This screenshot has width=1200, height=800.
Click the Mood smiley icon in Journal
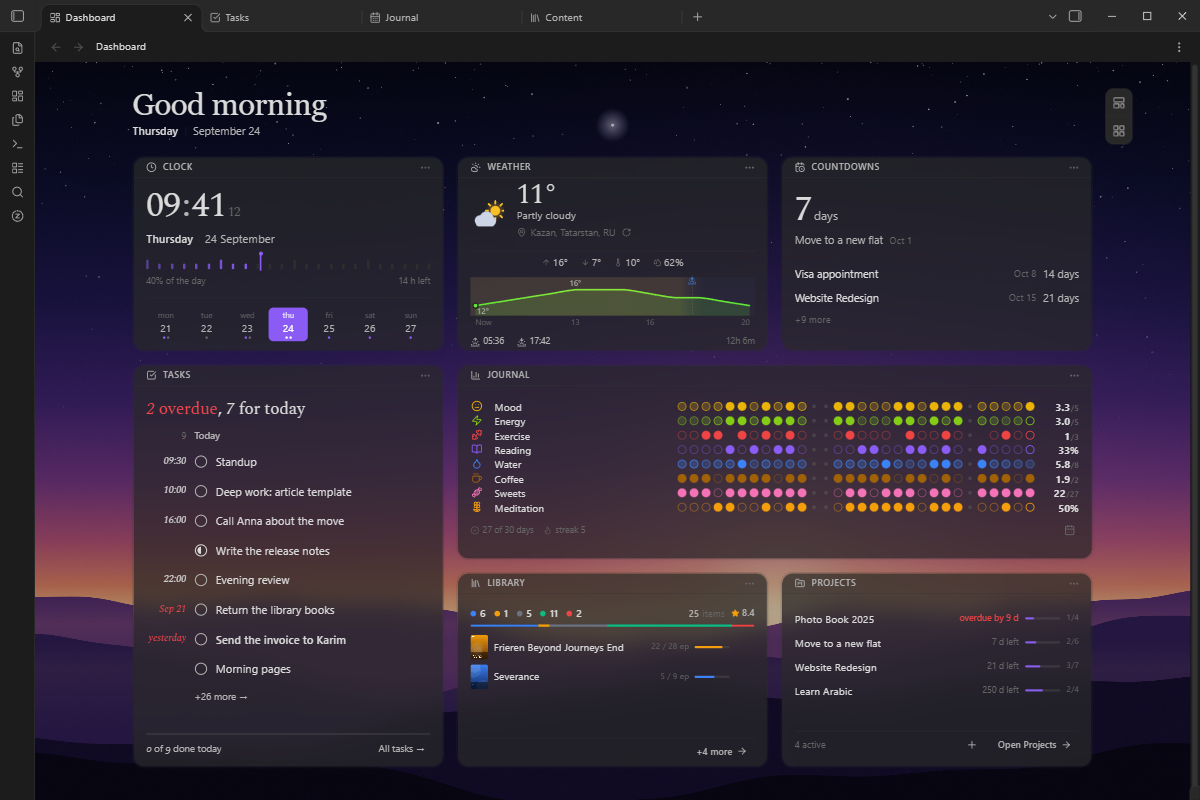(477, 407)
